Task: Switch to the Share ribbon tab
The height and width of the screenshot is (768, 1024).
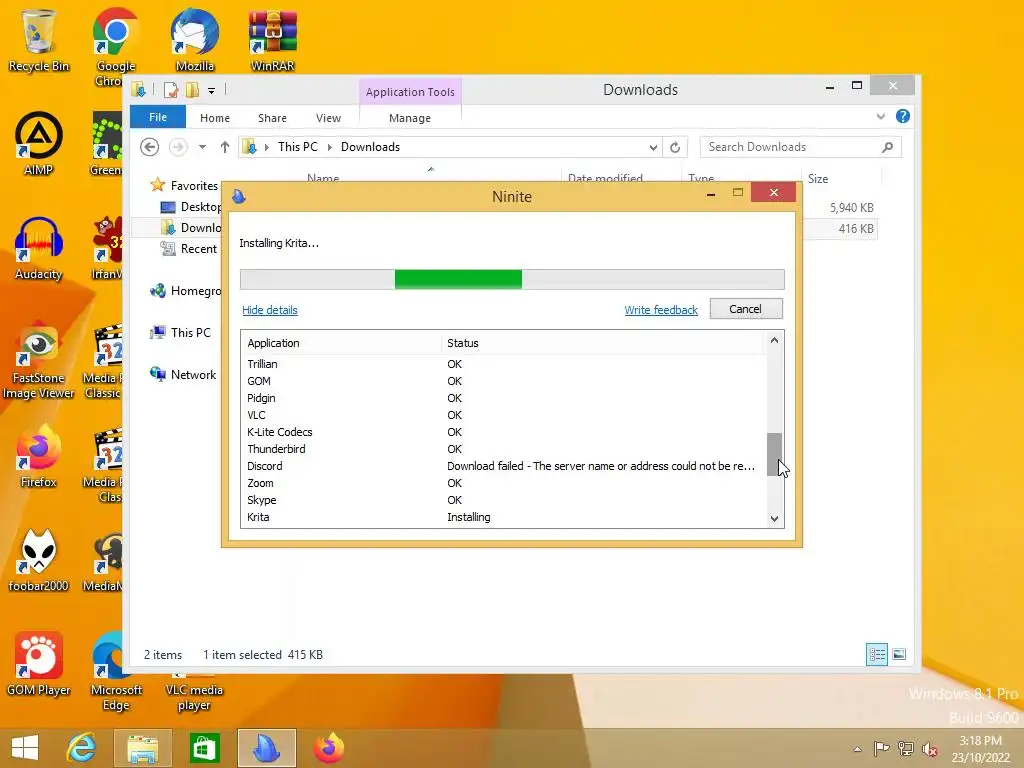Action: pyautogui.click(x=272, y=118)
